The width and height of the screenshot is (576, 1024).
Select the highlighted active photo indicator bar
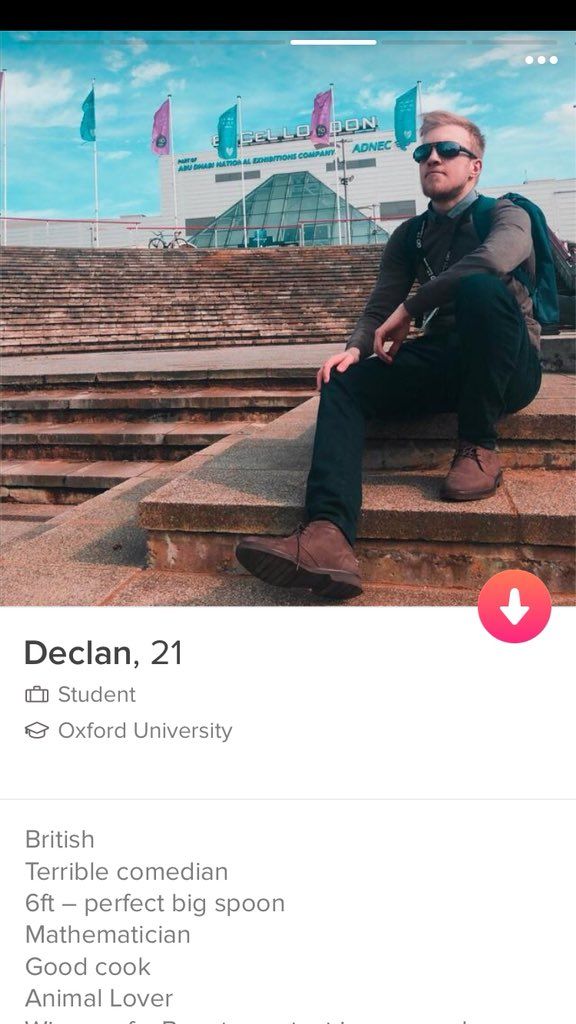(x=333, y=42)
